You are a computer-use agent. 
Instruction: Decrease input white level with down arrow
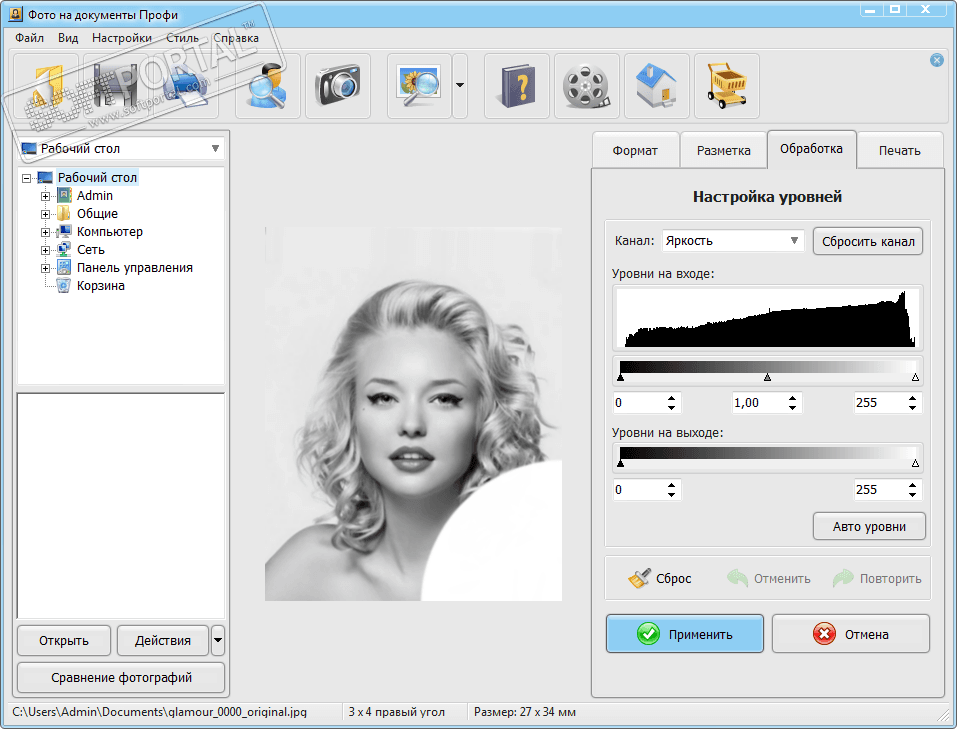tap(912, 408)
